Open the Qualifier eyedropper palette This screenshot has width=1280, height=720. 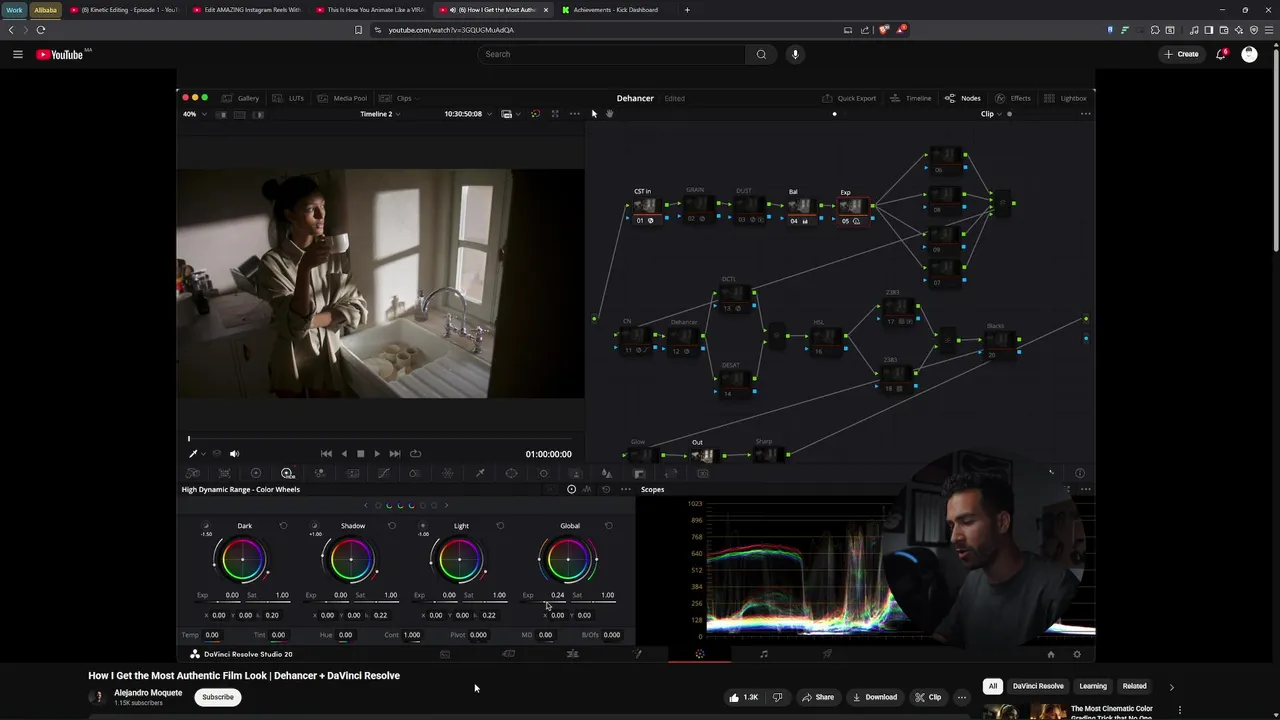[x=480, y=473]
